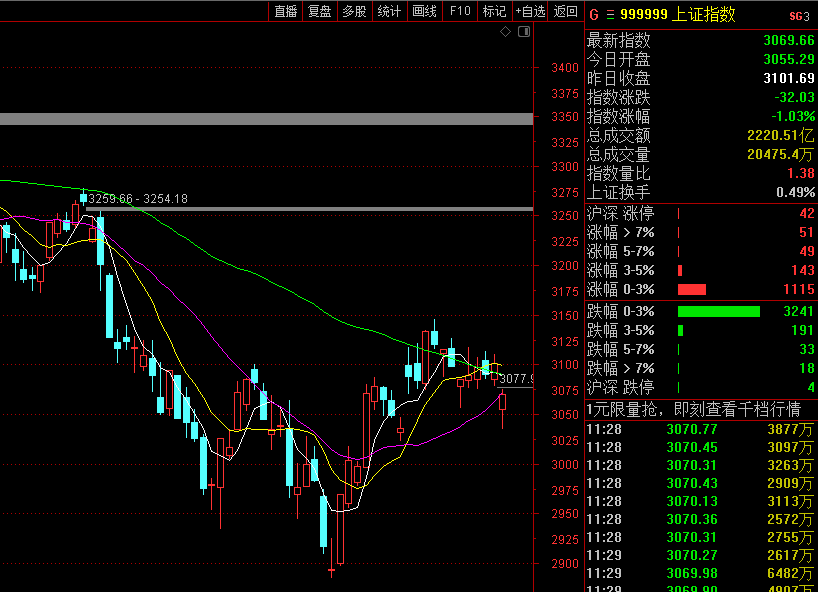Select the 昨日收盘 value 3101.69
The width and height of the screenshot is (818, 592).
tap(788, 78)
